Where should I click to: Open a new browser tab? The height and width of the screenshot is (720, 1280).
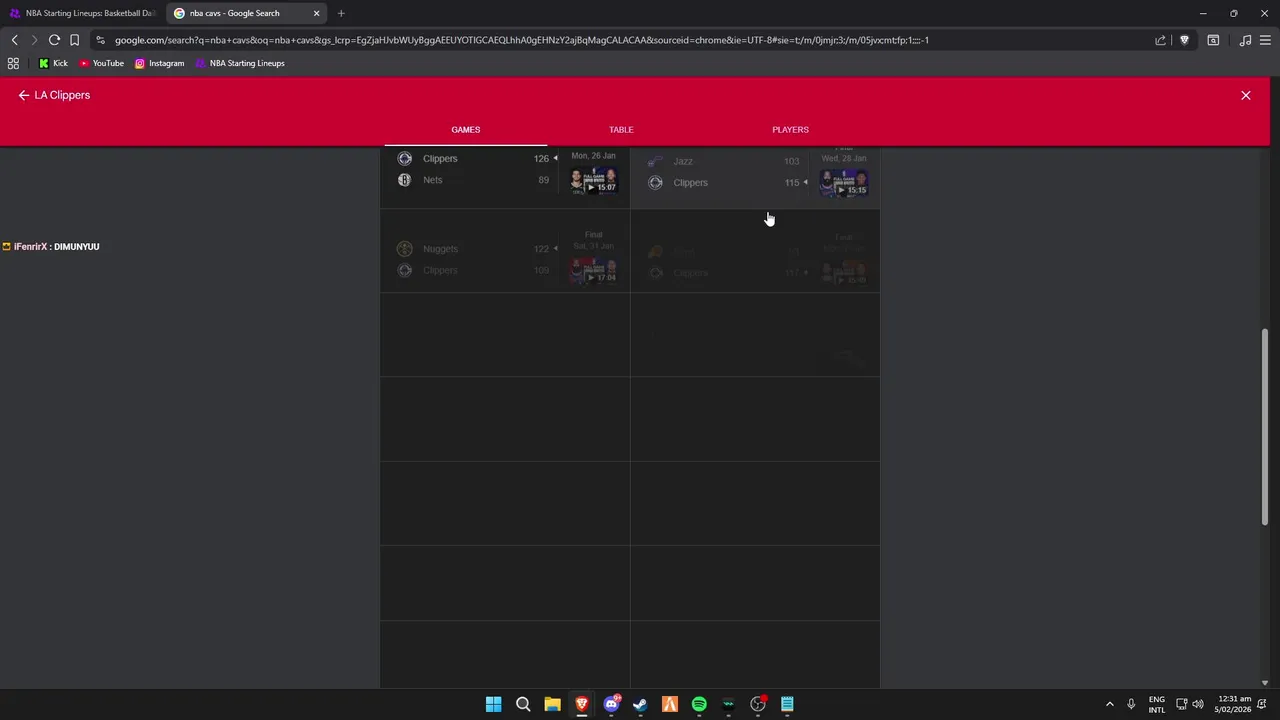(x=341, y=13)
